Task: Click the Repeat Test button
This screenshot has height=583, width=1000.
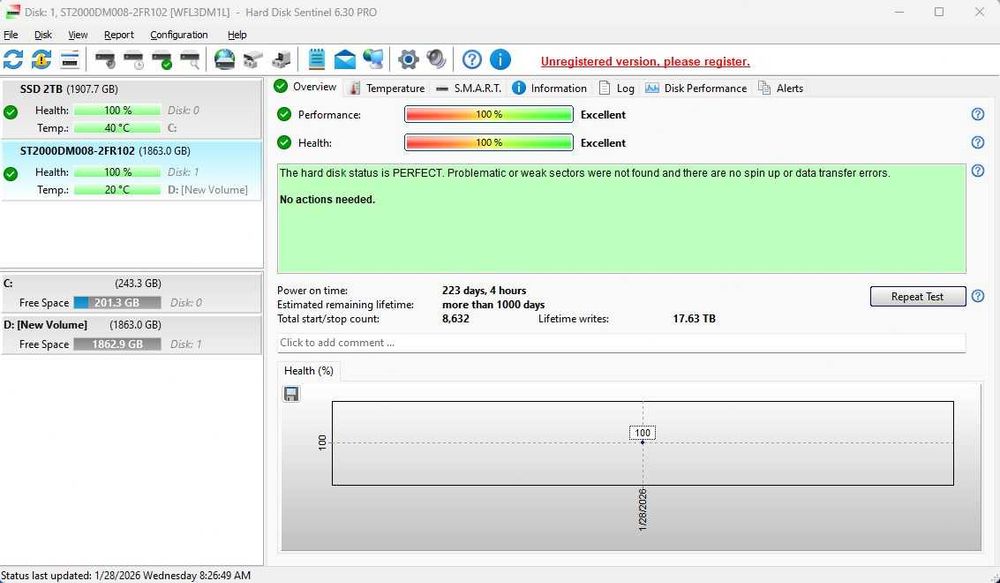Action: click(x=918, y=296)
